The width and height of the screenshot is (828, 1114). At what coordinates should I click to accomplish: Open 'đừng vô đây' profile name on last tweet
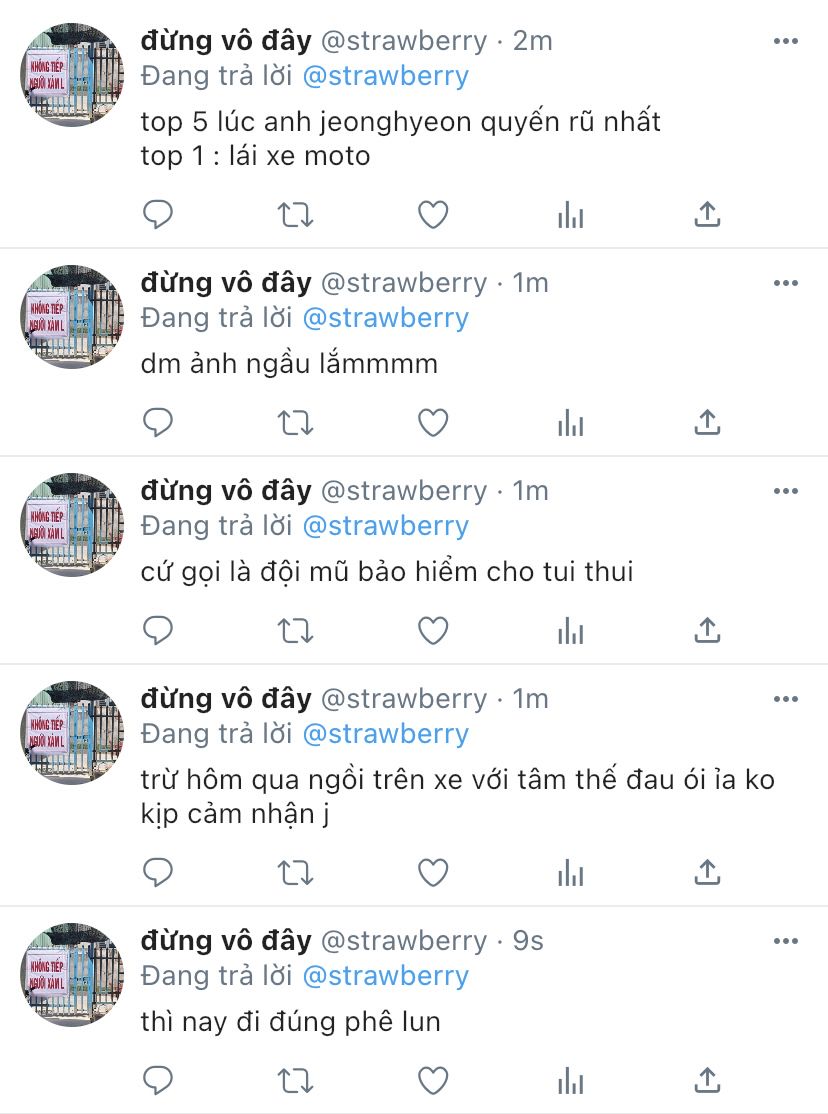point(226,941)
